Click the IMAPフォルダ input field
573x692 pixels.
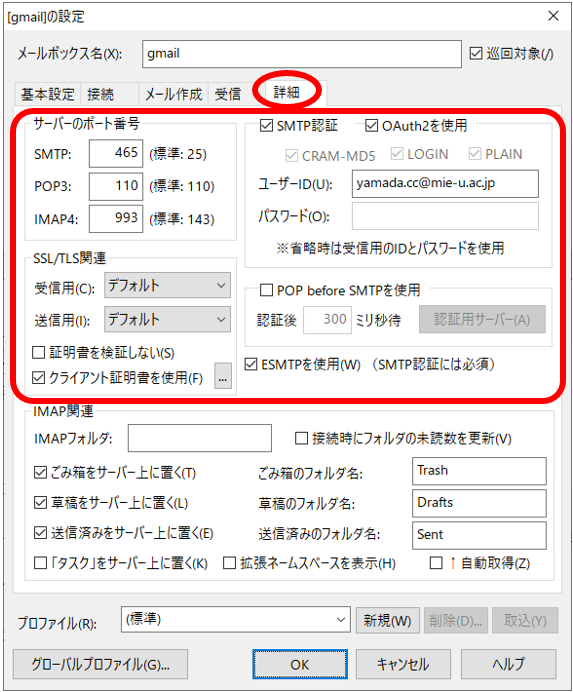click(200, 438)
